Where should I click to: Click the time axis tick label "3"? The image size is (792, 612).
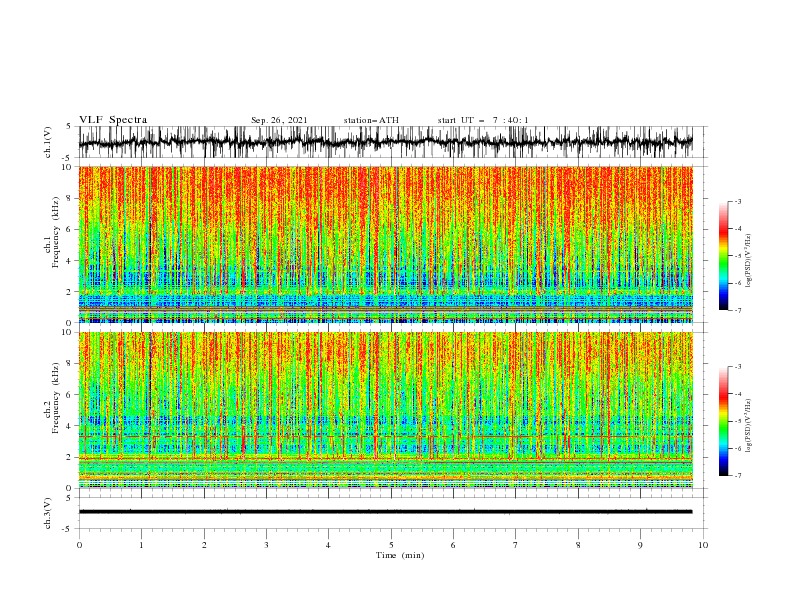pyautogui.click(x=266, y=545)
